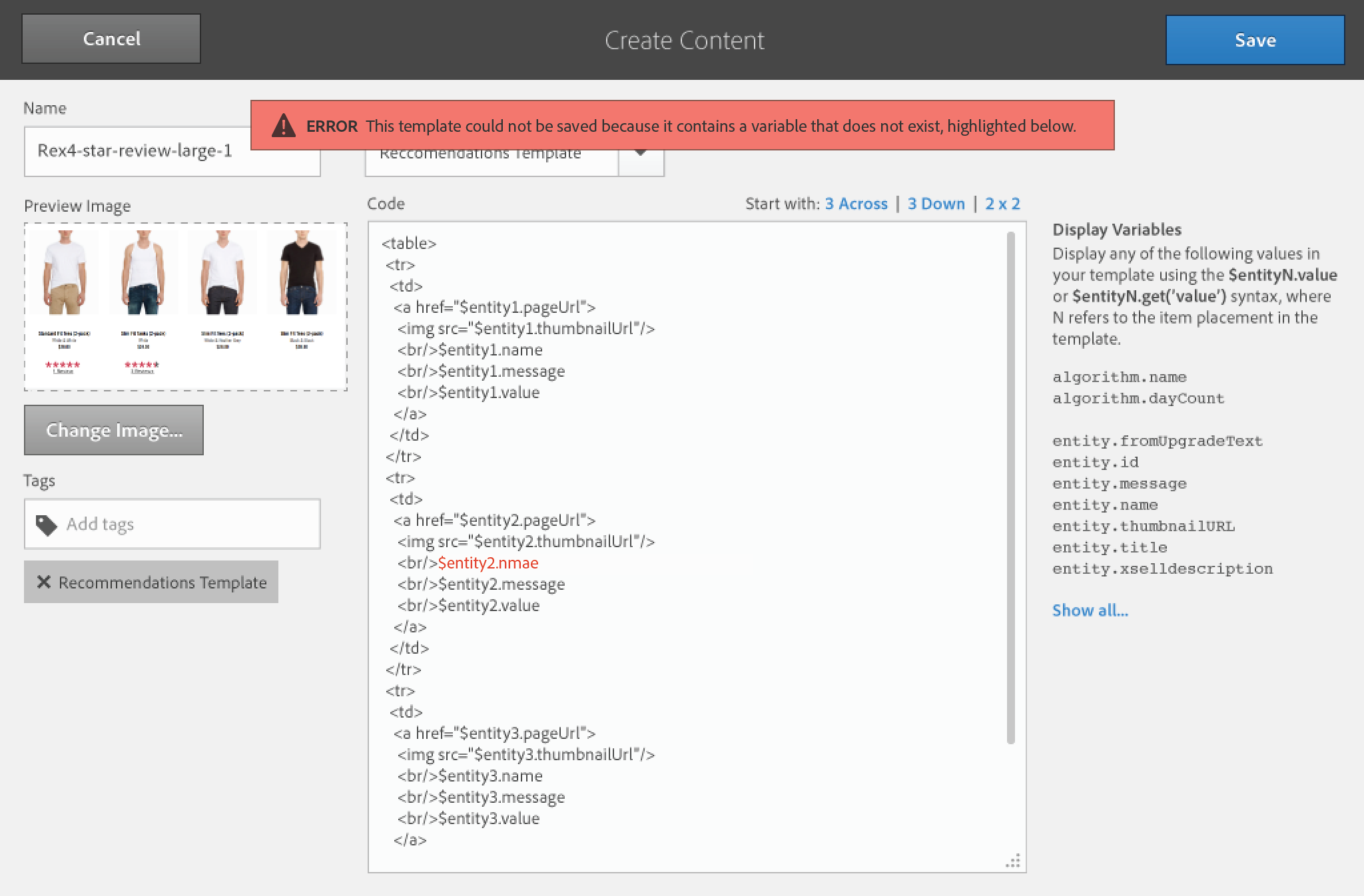
Task: Click the highlighted $entity2.nmae error variable
Action: point(488,563)
